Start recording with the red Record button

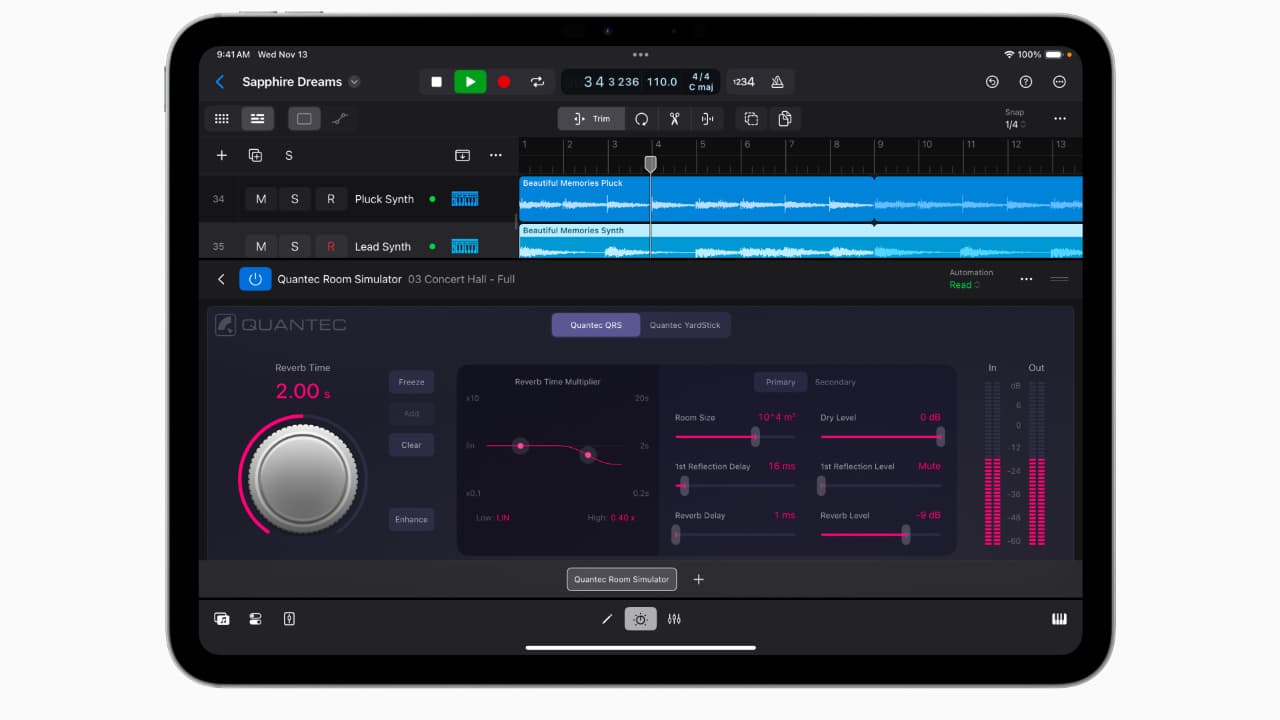(x=504, y=82)
